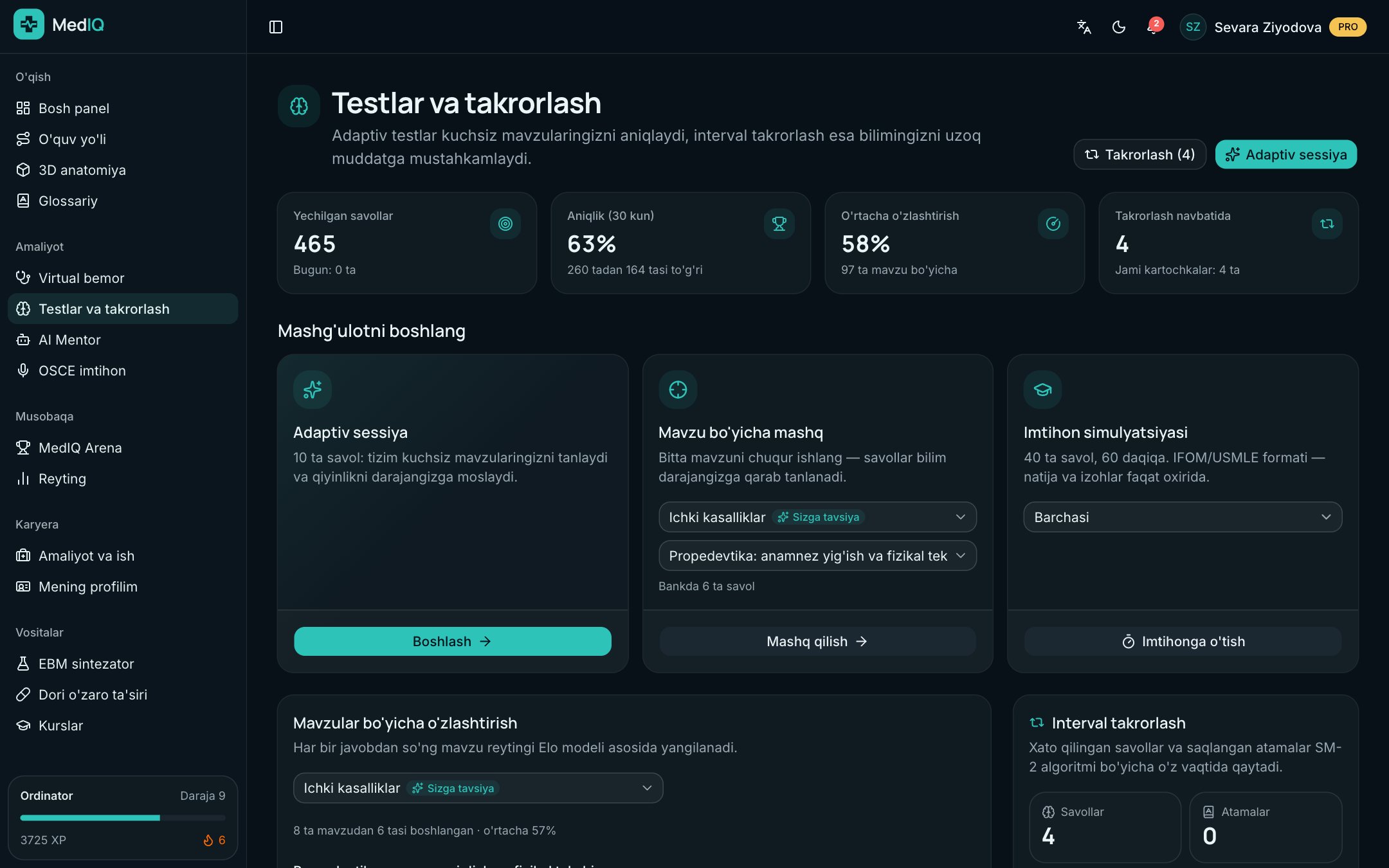Open Dori o'zaro ta'siri tool
This screenshot has width=1389, height=868.
pos(123,694)
